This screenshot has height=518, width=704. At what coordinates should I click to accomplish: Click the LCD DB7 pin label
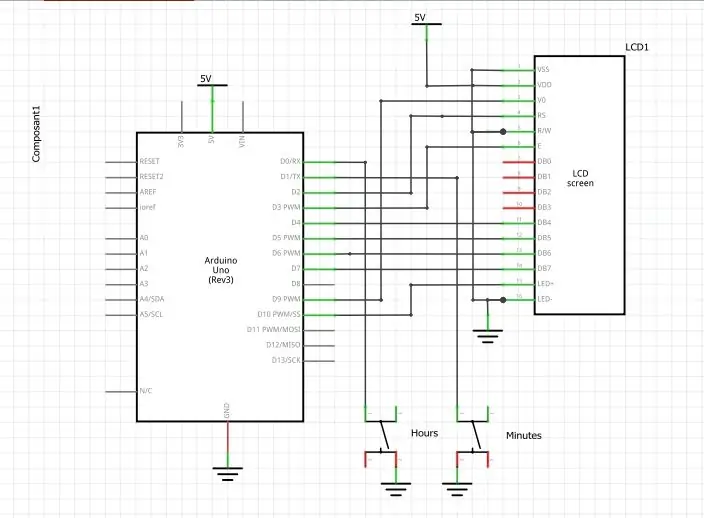(544, 268)
